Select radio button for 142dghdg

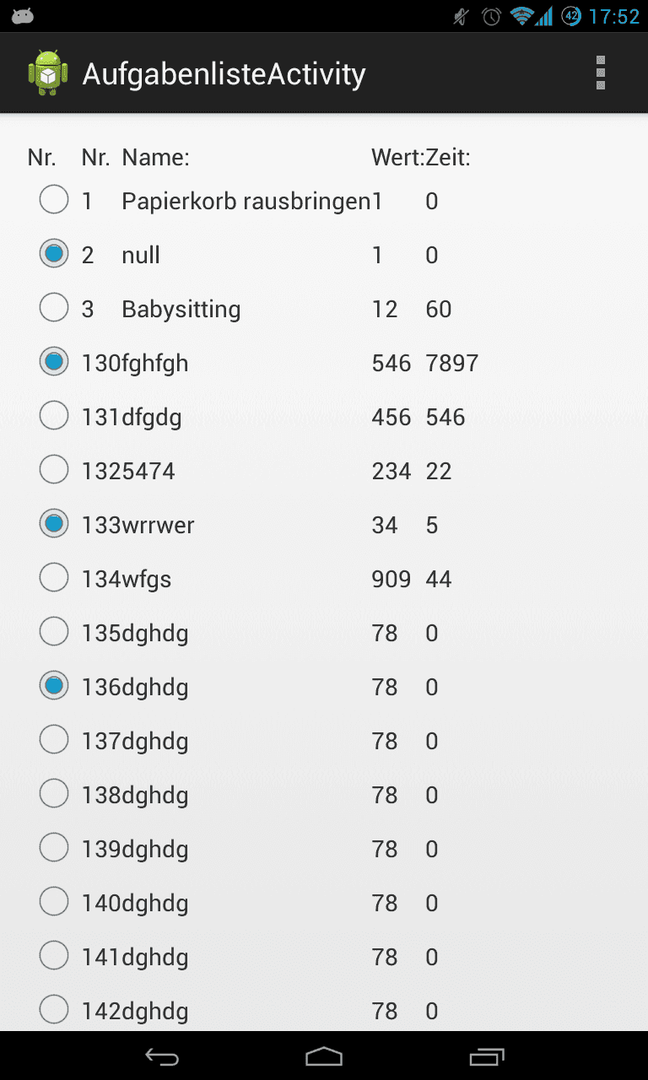click(x=54, y=1010)
